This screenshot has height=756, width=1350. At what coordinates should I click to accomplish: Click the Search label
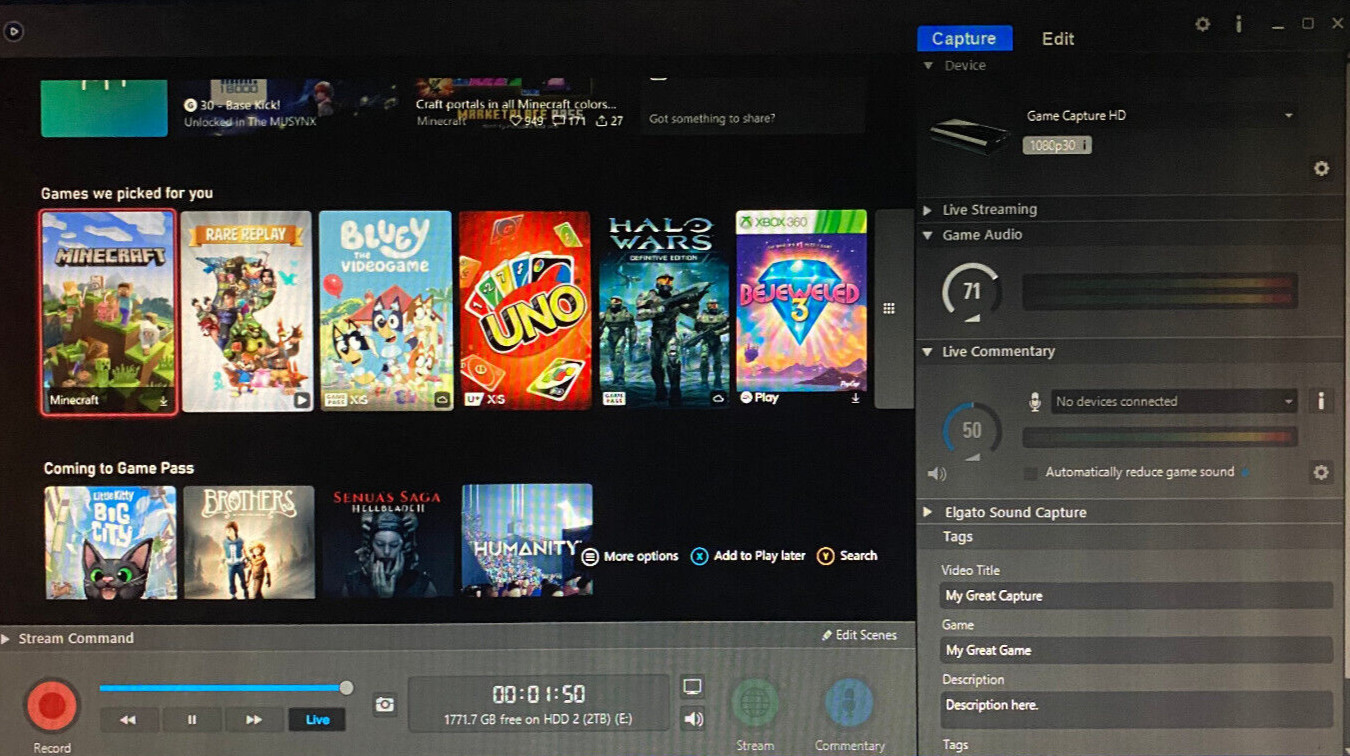859,556
